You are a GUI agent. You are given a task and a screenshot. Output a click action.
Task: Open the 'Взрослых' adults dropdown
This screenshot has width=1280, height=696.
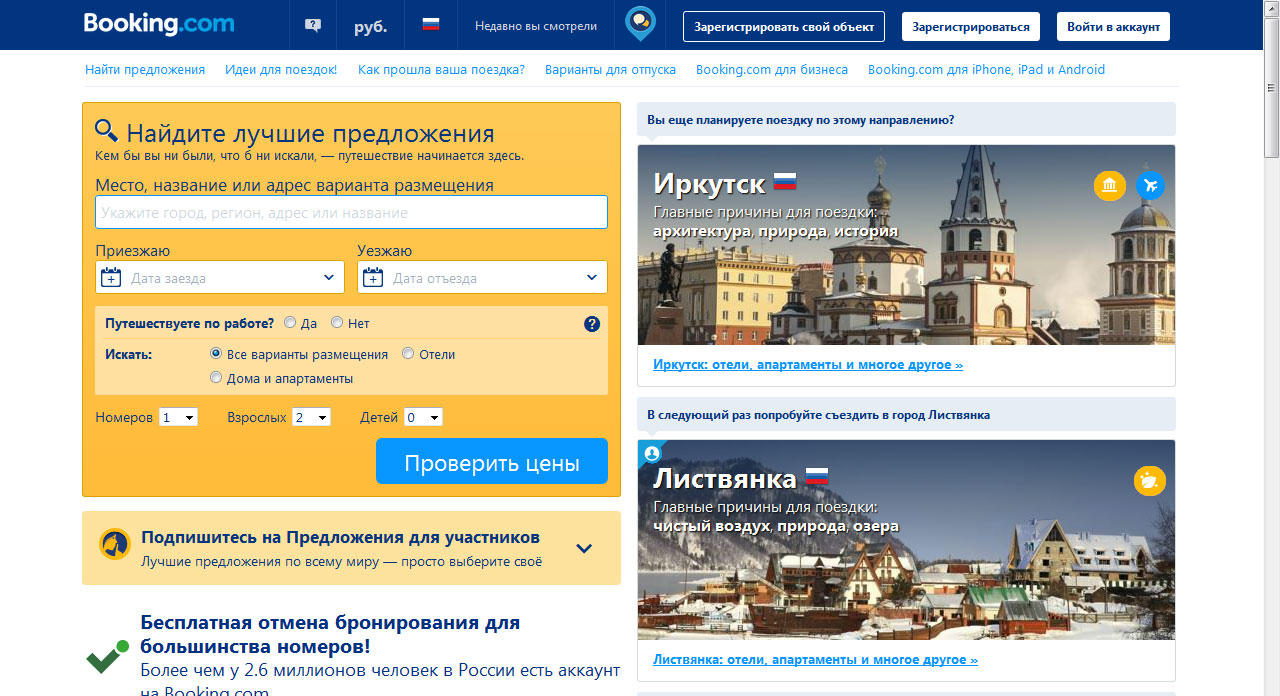(x=311, y=417)
